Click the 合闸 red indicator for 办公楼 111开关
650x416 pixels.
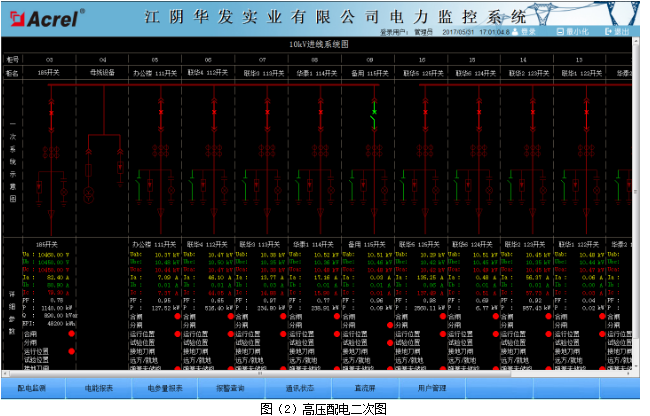pyautogui.click(x=177, y=316)
